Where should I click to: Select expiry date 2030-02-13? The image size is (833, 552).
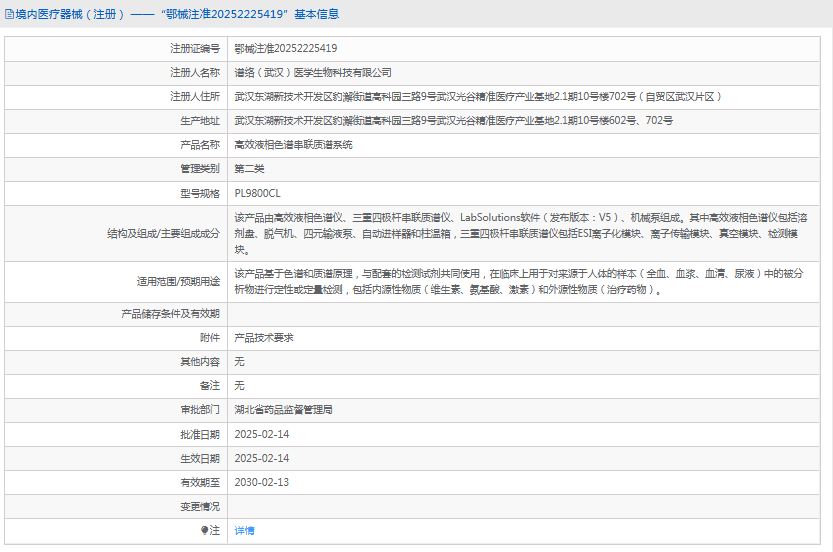pyautogui.click(x=262, y=482)
